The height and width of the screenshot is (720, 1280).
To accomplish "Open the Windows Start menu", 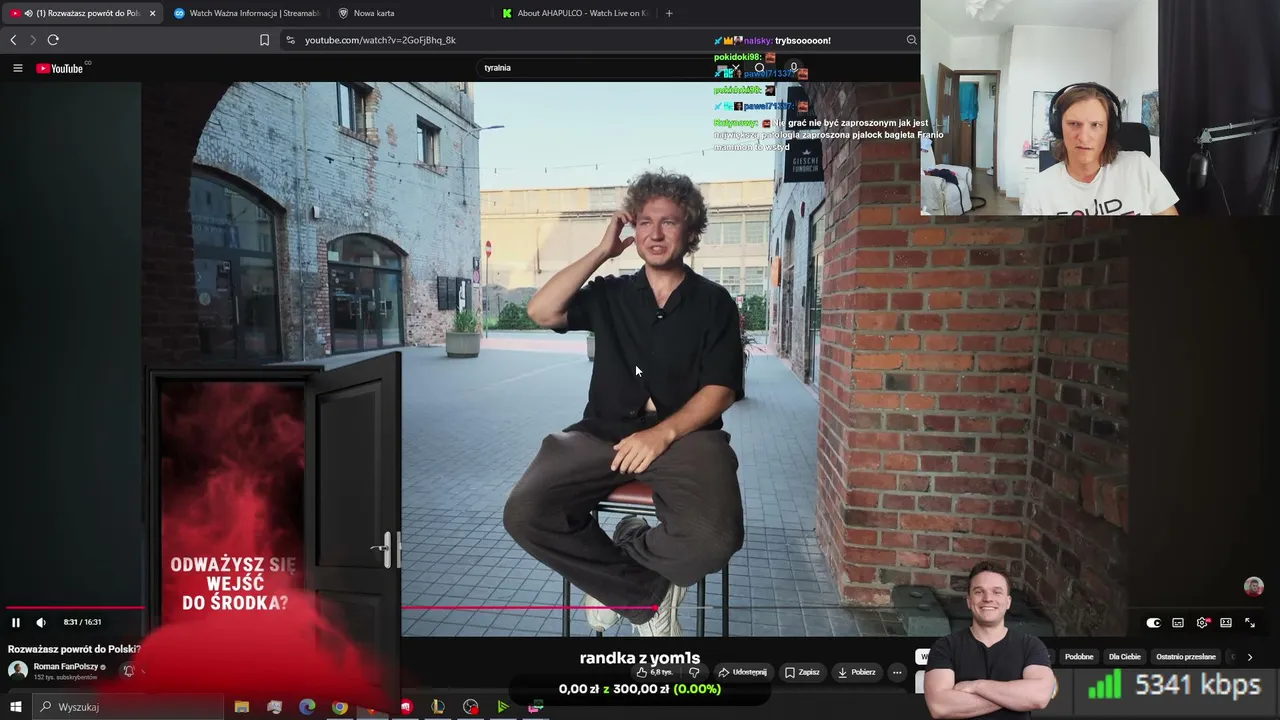I will 16,707.
